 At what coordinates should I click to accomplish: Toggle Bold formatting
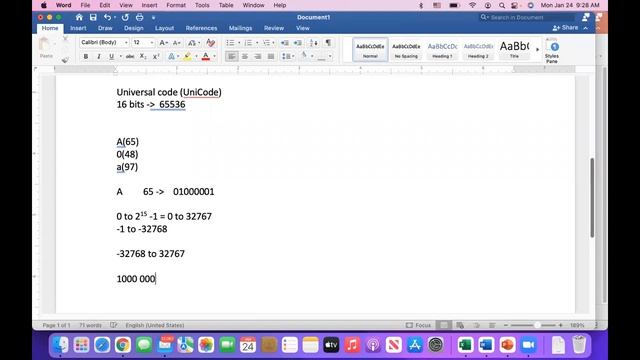click(x=86, y=57)
